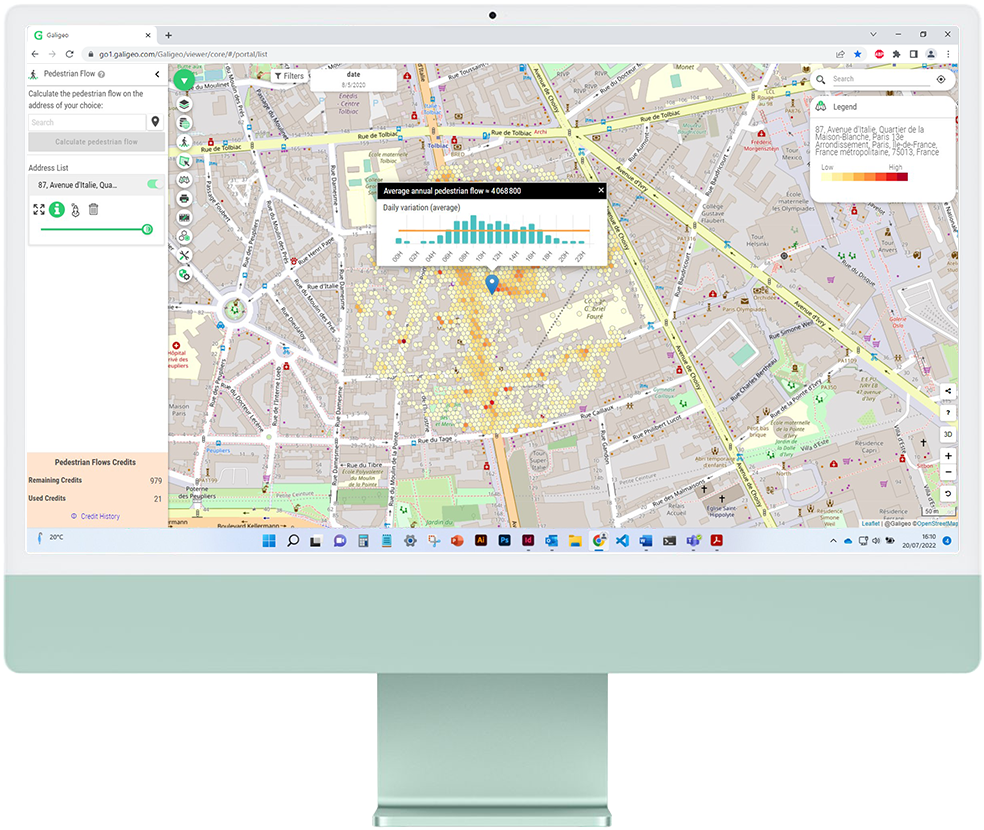Open the cluster circles tool in map toolbar
984x830 pixels.
184,237
